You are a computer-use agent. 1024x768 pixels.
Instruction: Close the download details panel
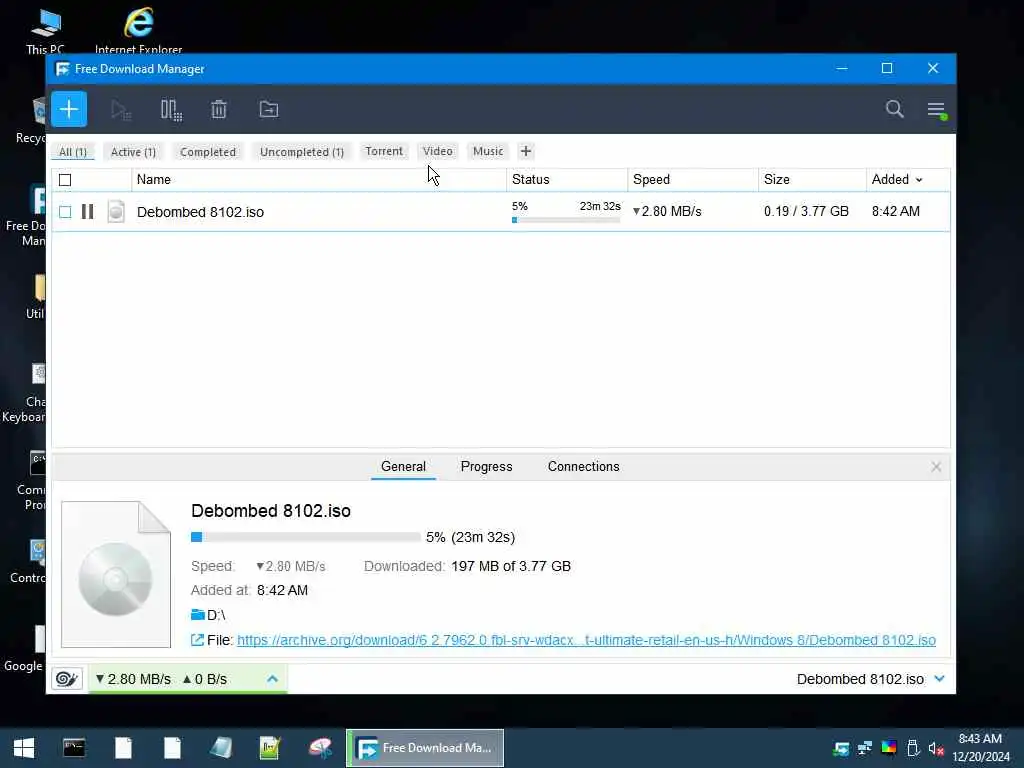point(936,467)
